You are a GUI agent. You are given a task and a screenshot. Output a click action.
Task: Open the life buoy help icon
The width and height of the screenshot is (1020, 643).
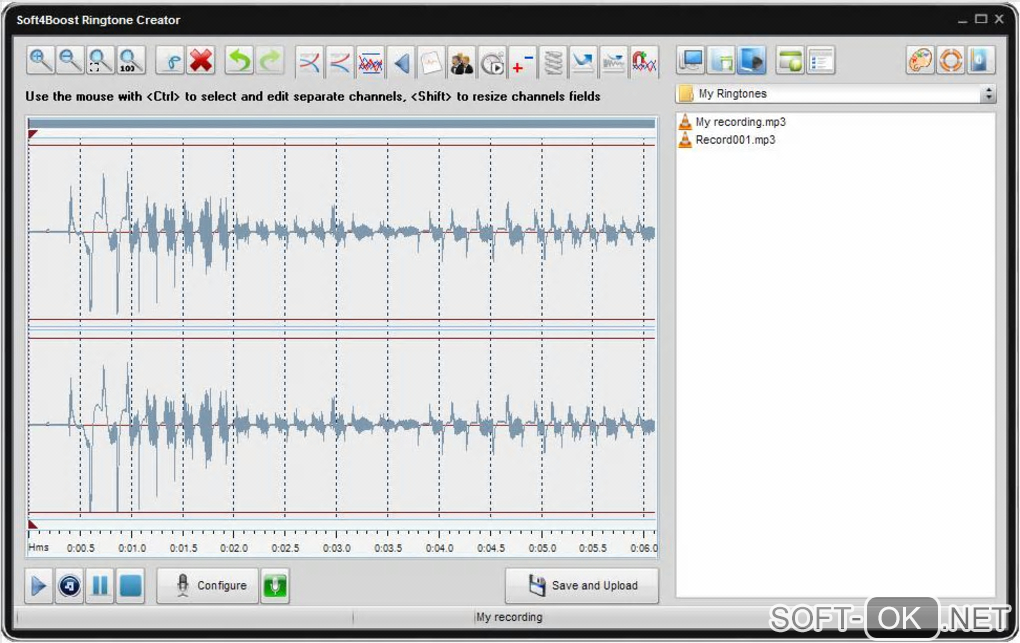pyautogui.click(x=951, y=61)
